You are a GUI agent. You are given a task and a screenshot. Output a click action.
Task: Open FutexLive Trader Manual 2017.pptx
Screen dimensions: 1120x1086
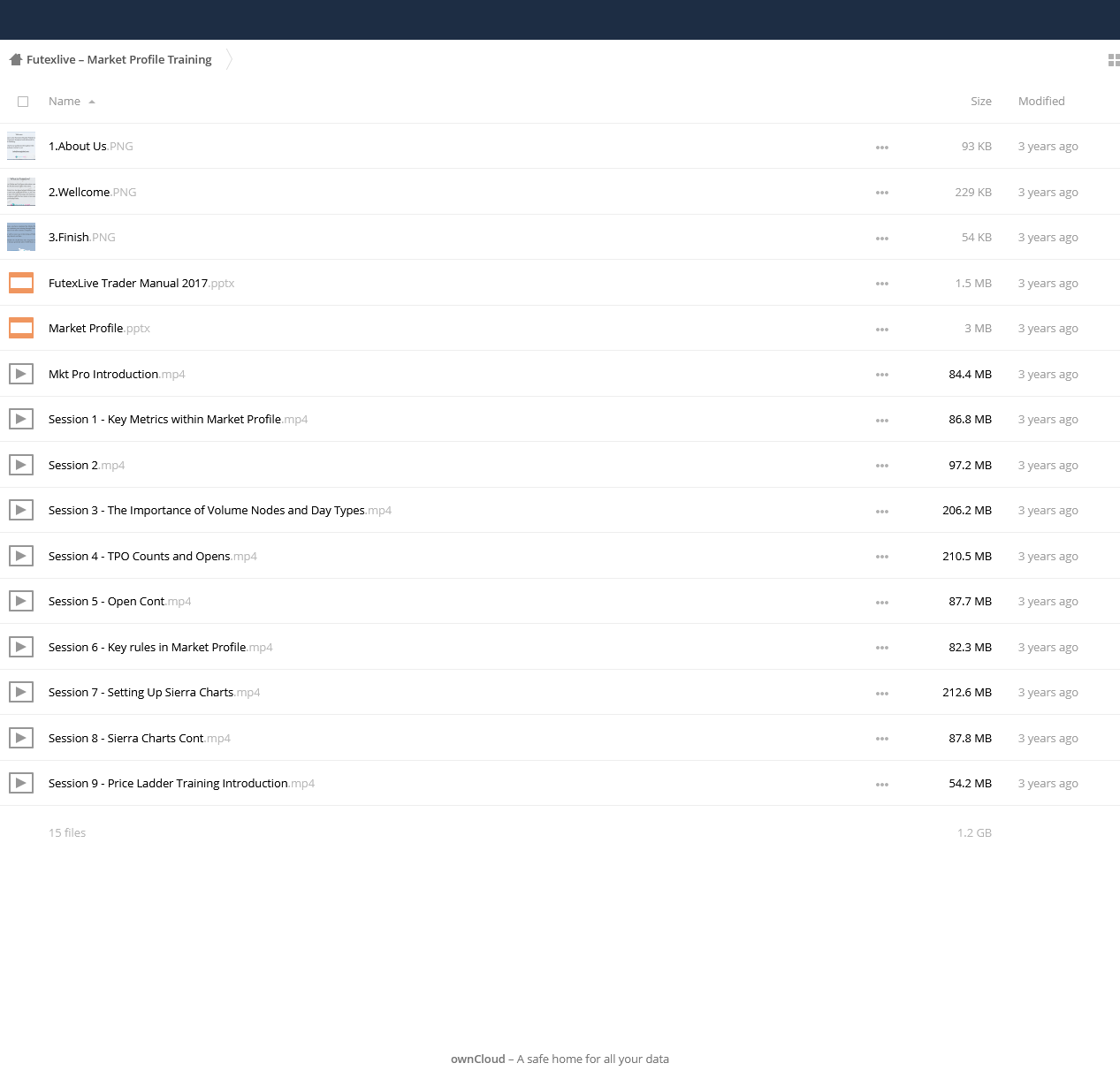click(141, 283)
